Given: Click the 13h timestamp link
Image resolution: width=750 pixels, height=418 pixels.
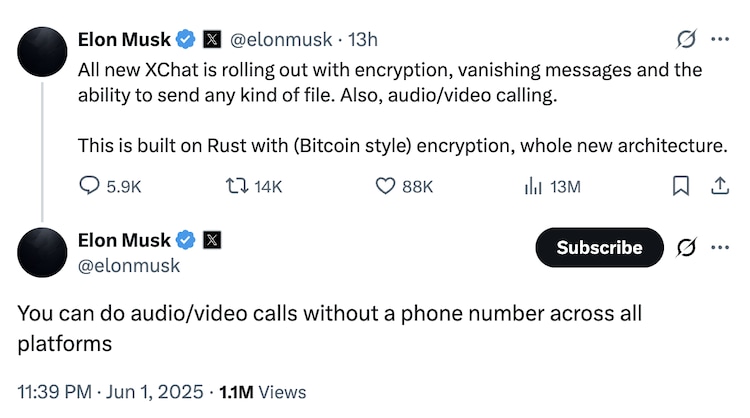Looking at the screenshot, I should tap(362, 40).
